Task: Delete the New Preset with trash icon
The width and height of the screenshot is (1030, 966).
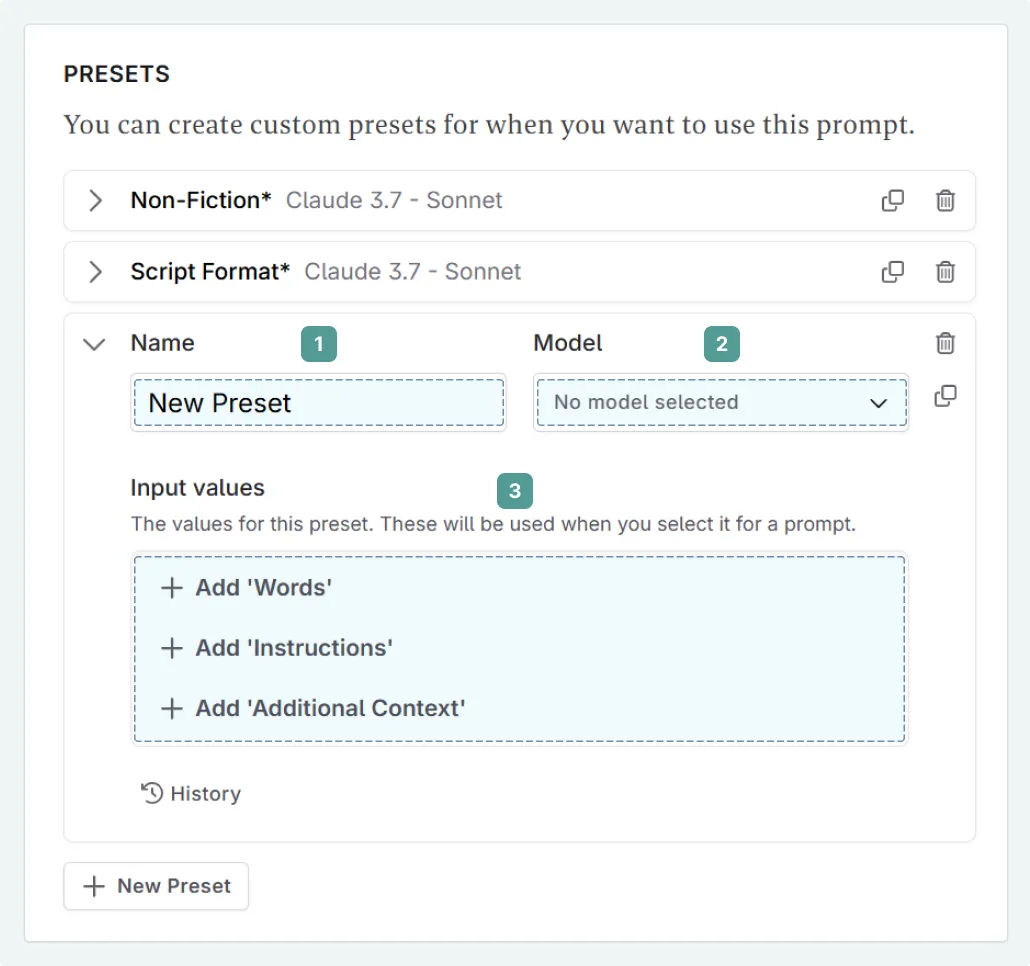Action: [x=945, y=343]
